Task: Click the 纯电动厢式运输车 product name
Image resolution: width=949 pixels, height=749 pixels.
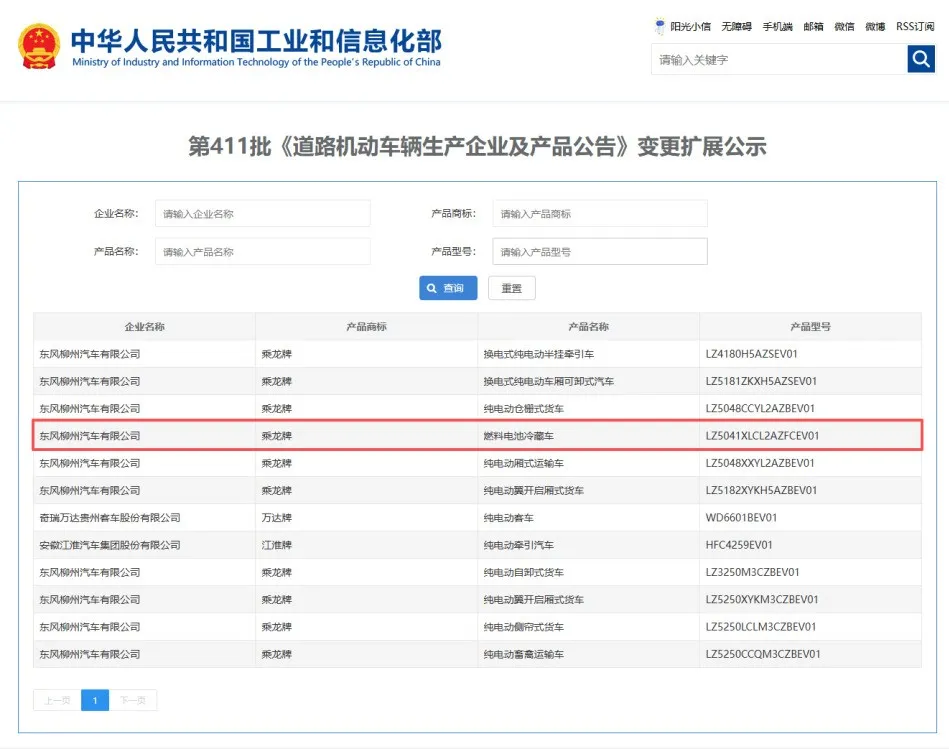Action: pos(524,463)
